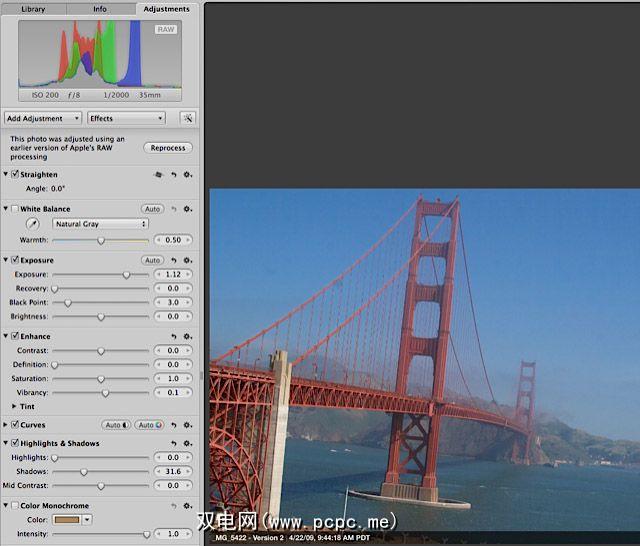Image resolution: width=640 pixels, height=546 pixels.
Task: Click the Auto button for Exposure
Action: click(152, 260)
